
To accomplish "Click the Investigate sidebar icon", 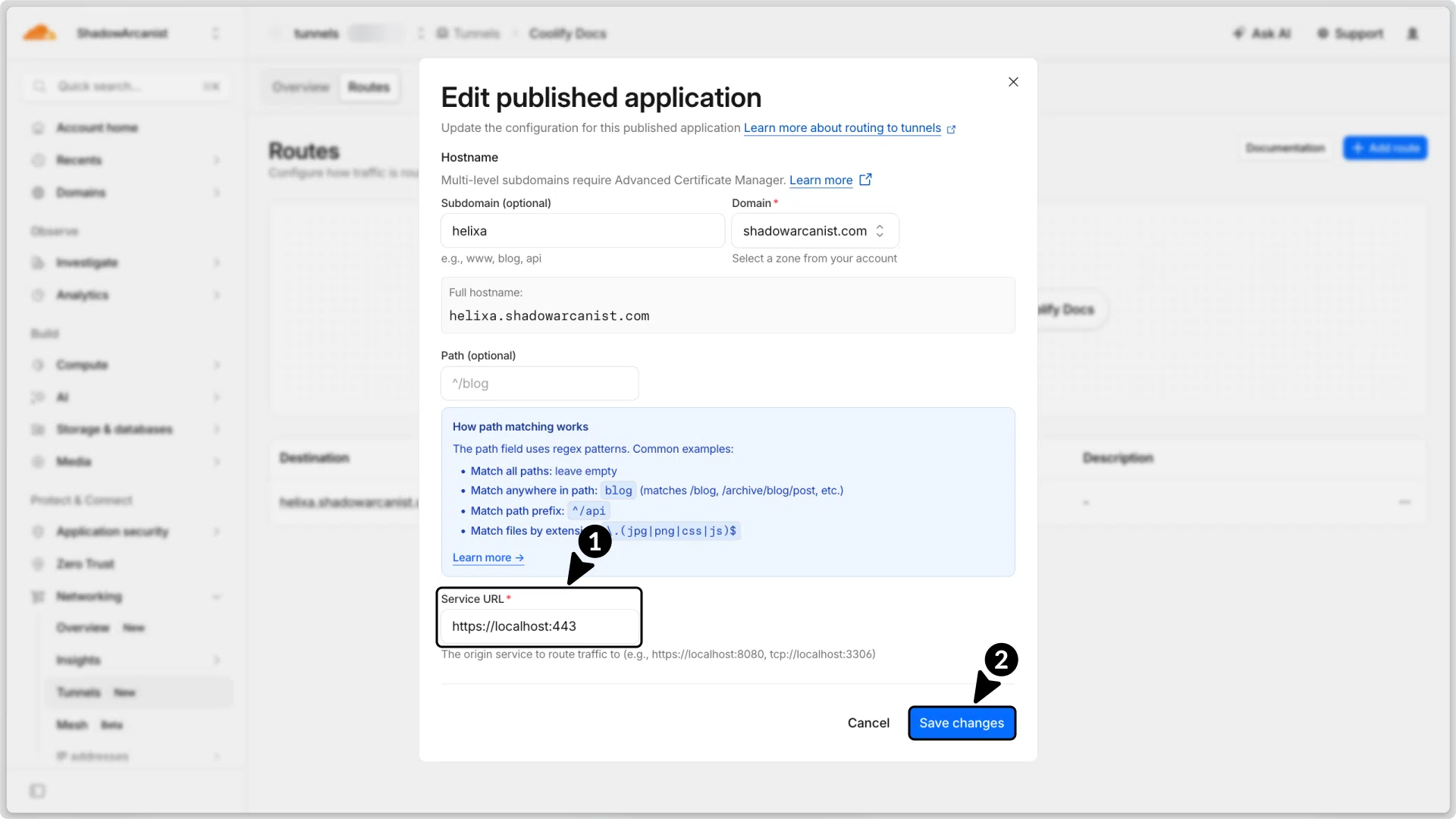I will pos(38,262).
